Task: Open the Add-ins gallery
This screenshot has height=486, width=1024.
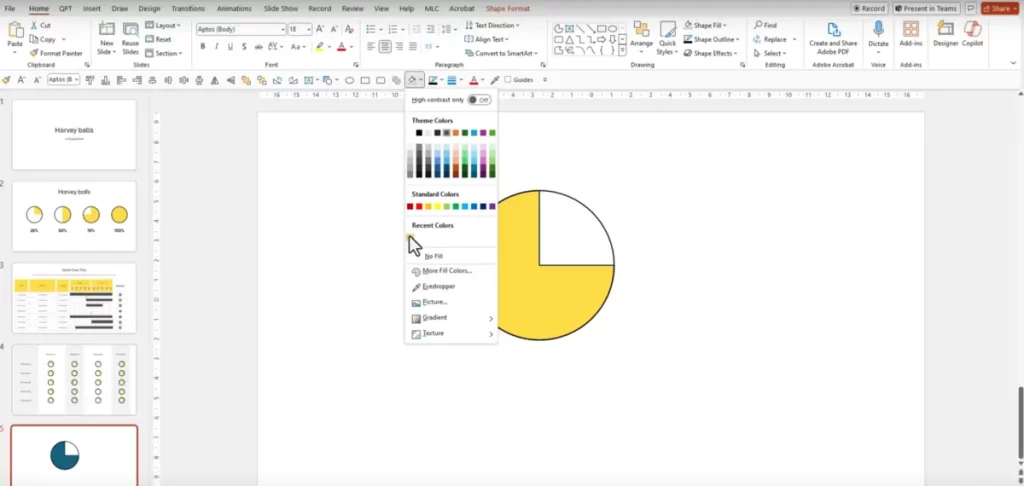Action: [x=911, y=34]
